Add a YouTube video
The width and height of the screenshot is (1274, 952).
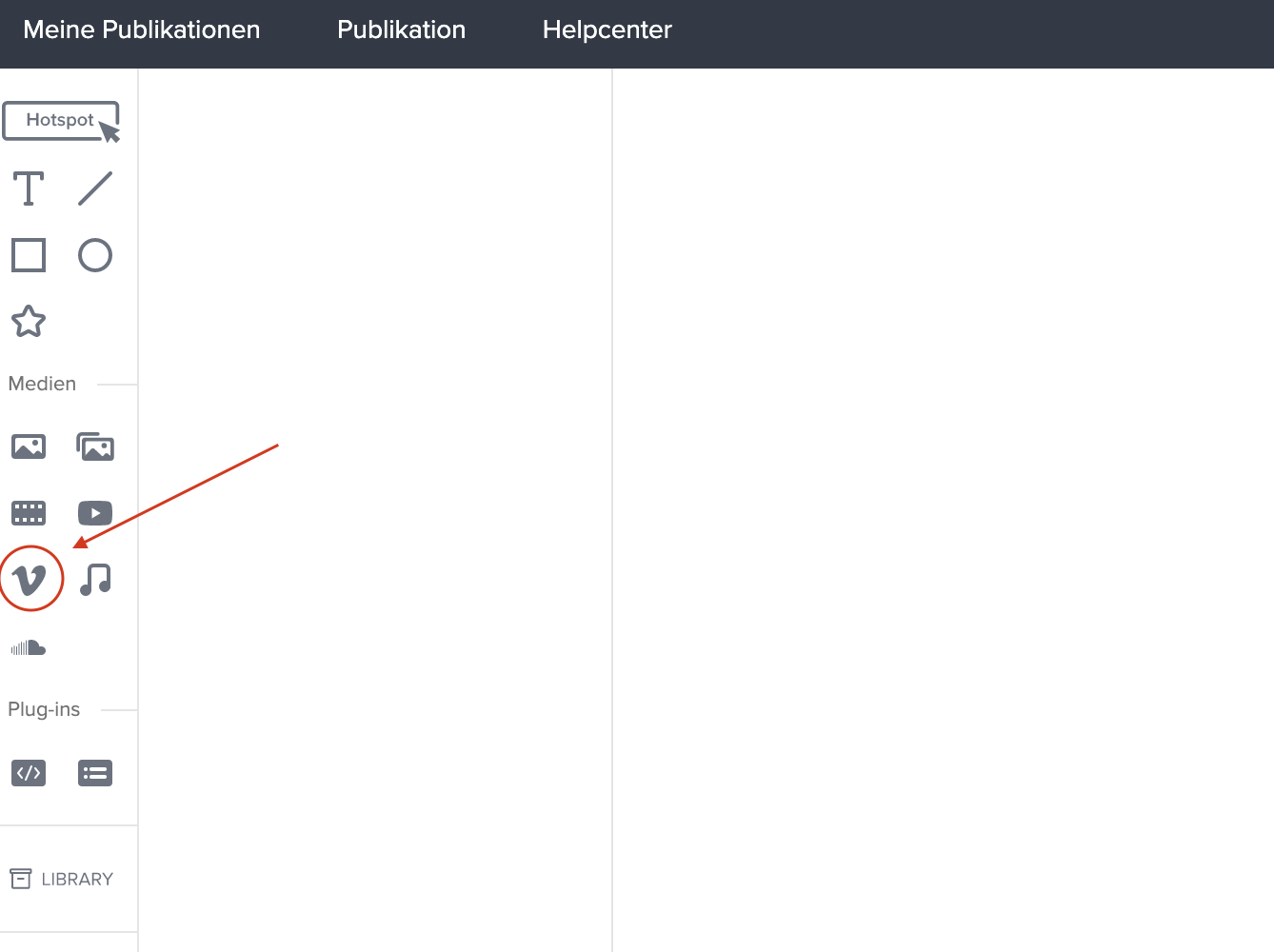click(95, 513)
